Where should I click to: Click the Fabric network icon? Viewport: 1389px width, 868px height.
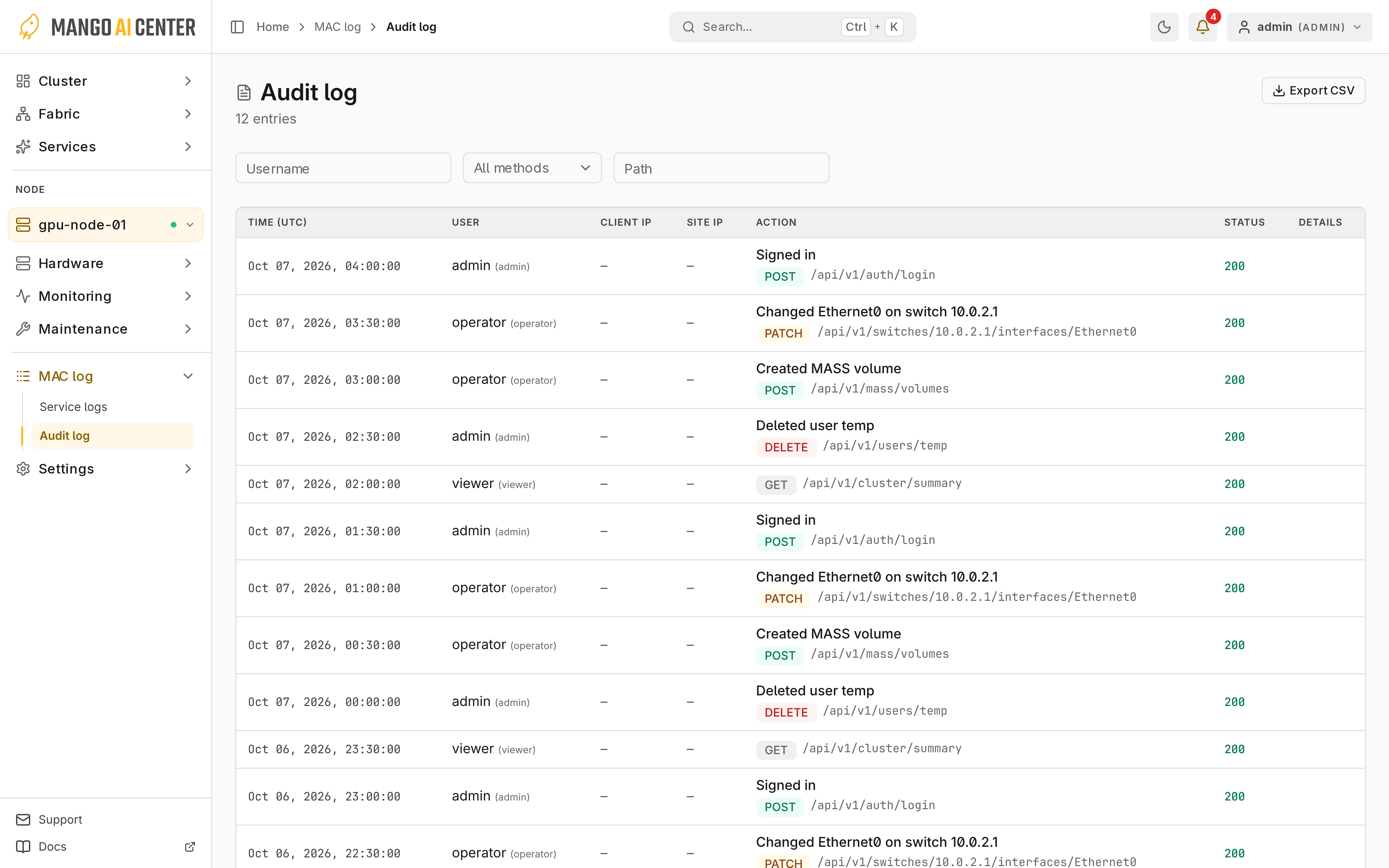click(x=23, y=114)
